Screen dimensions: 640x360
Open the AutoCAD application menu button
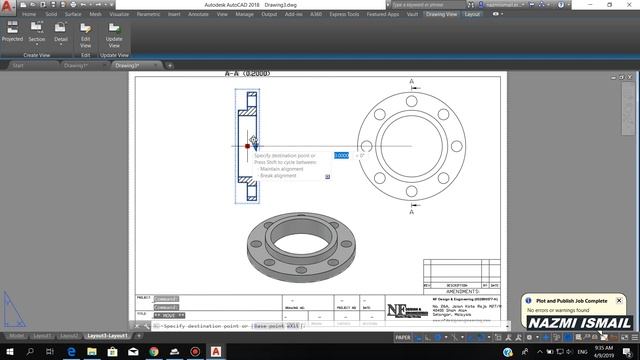[x=7, y=7]
